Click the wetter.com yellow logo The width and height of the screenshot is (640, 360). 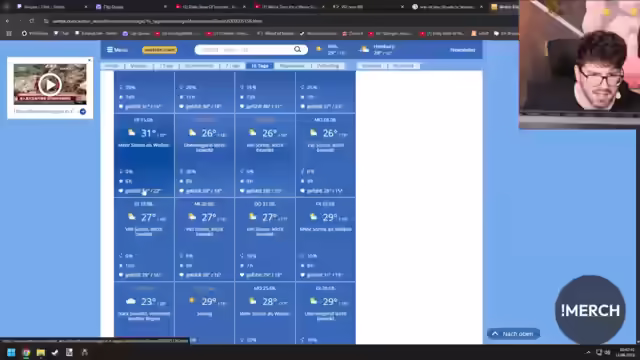pos(159,50)
